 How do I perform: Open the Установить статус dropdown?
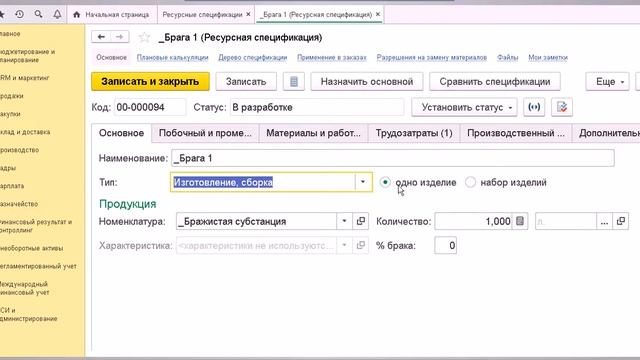(464, 107)
